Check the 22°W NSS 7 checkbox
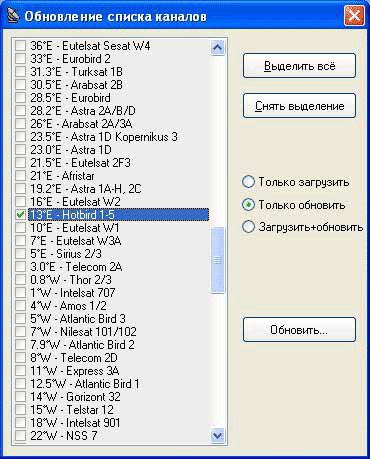Image resolution: width=370 pixels, height=459 pixels. [x=20, y=436]
